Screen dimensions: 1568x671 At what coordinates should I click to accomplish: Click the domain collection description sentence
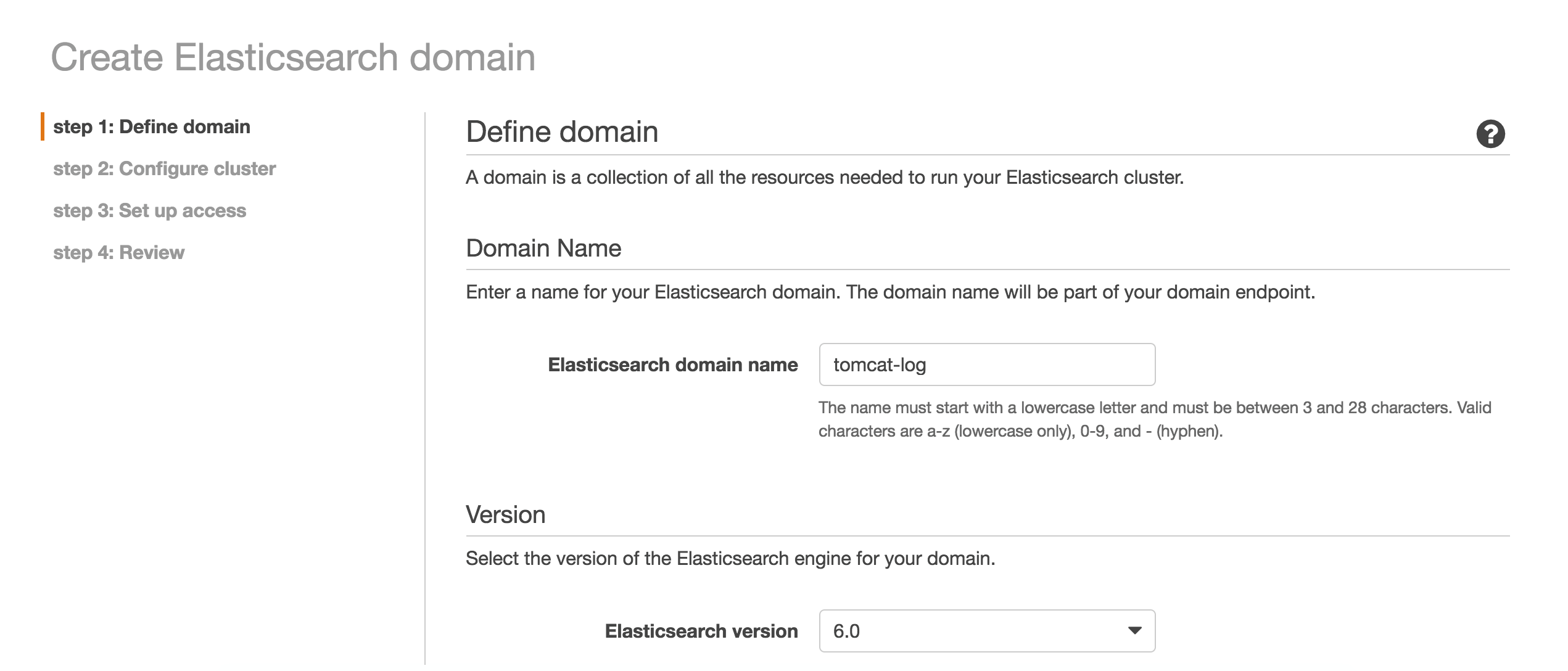pyautogui.click(x=824, y=178)
